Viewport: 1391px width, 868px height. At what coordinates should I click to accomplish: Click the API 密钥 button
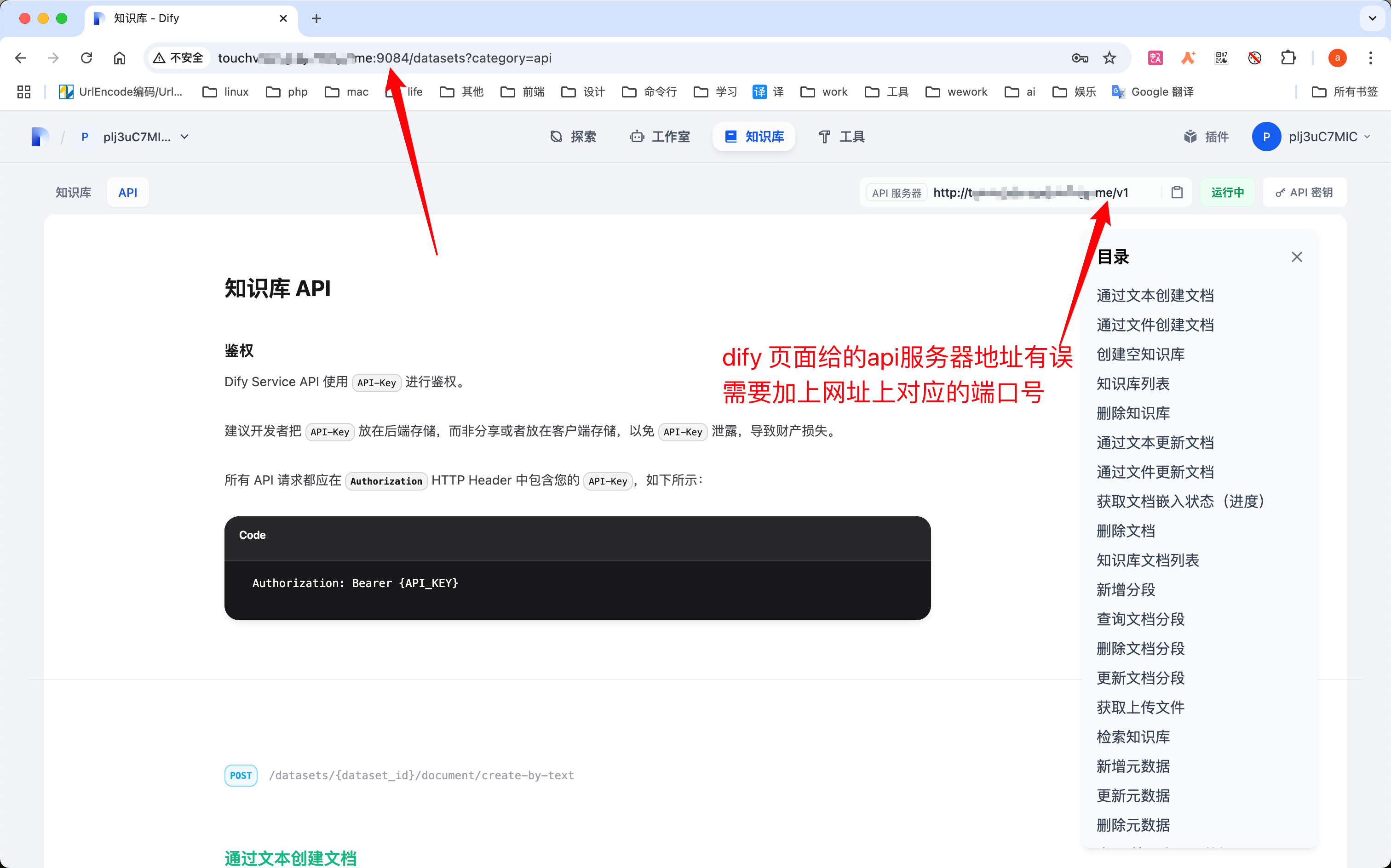click(1304, 192)
